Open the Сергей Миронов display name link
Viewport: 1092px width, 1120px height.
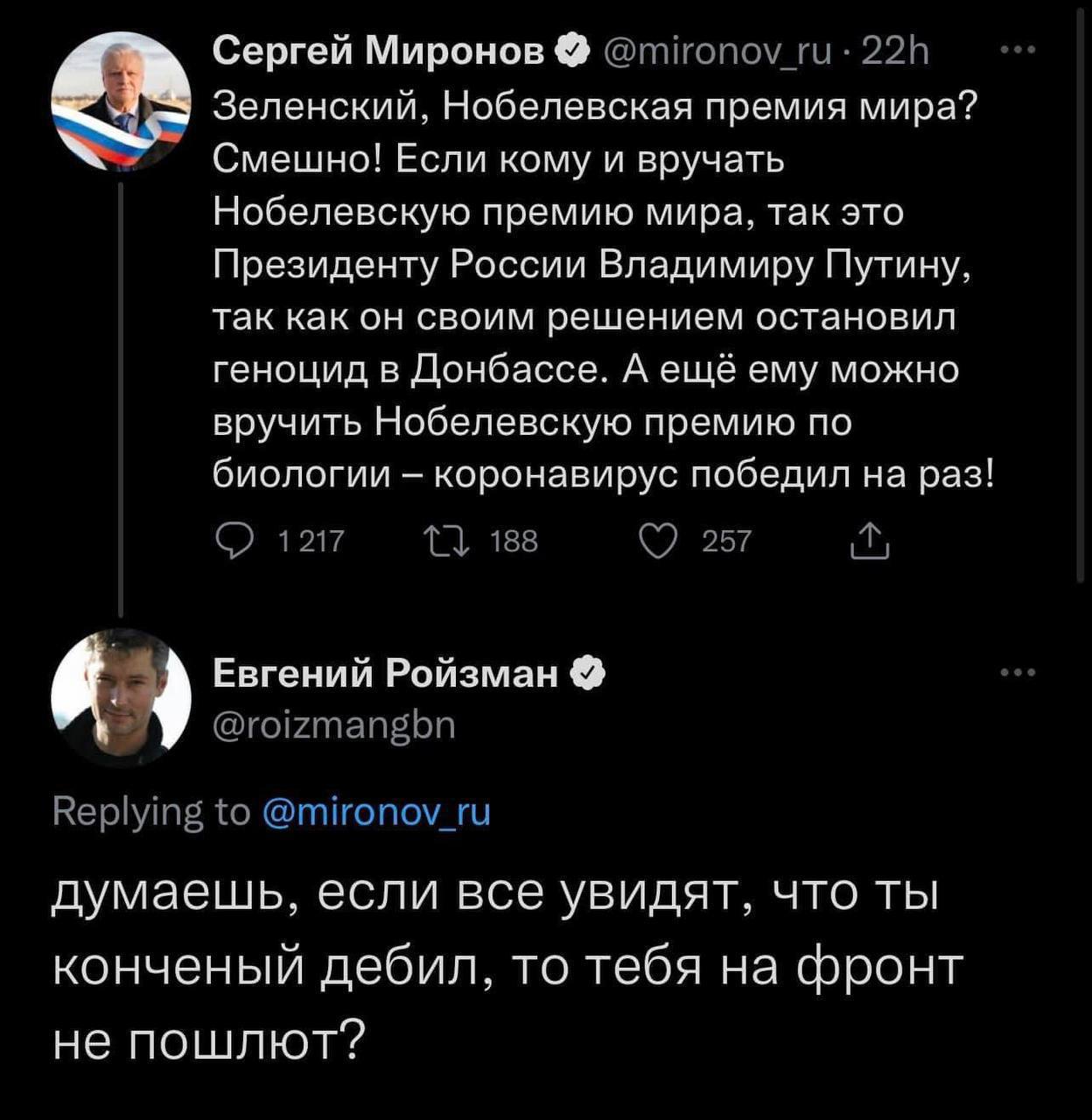(379, 53)
